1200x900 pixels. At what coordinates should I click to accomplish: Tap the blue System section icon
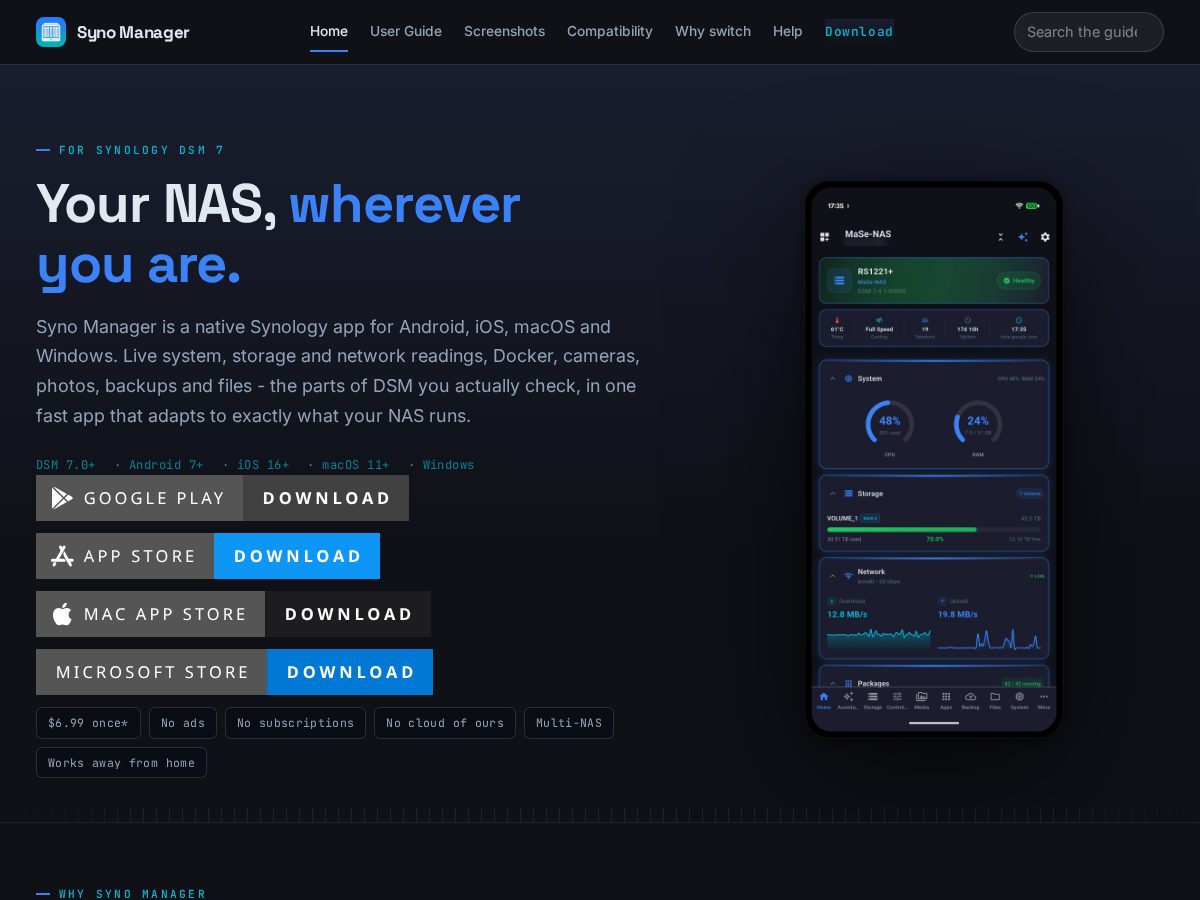point(848,379)
